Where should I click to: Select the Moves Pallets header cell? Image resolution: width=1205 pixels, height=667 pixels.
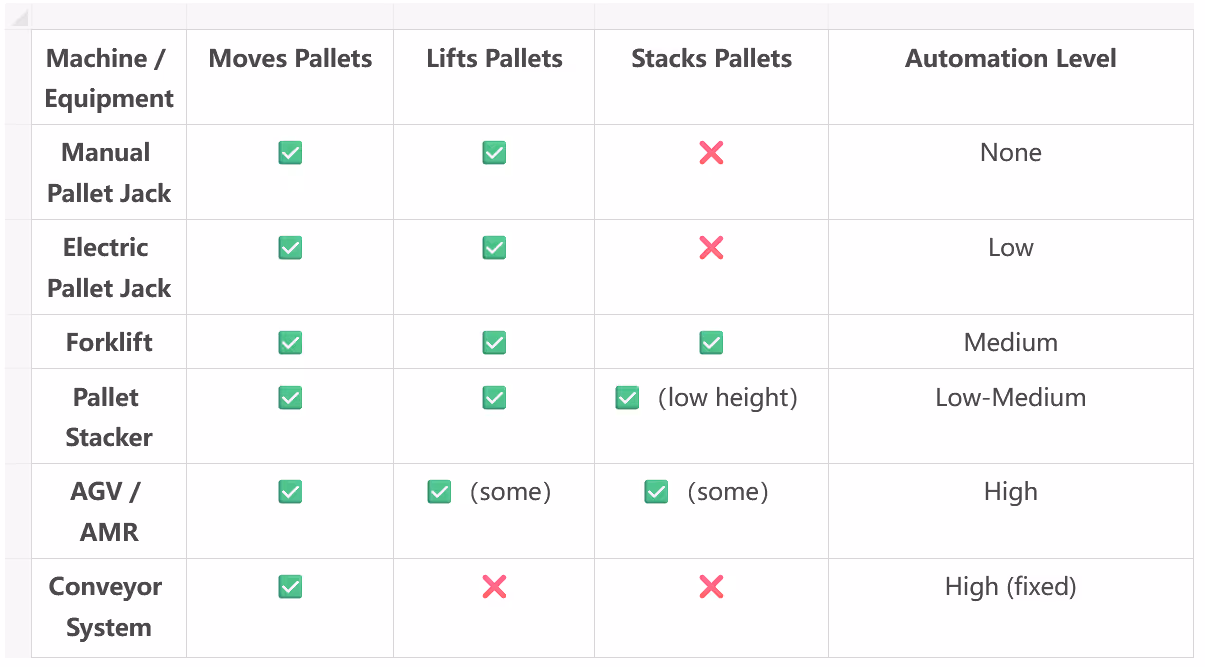click(290, 77)
